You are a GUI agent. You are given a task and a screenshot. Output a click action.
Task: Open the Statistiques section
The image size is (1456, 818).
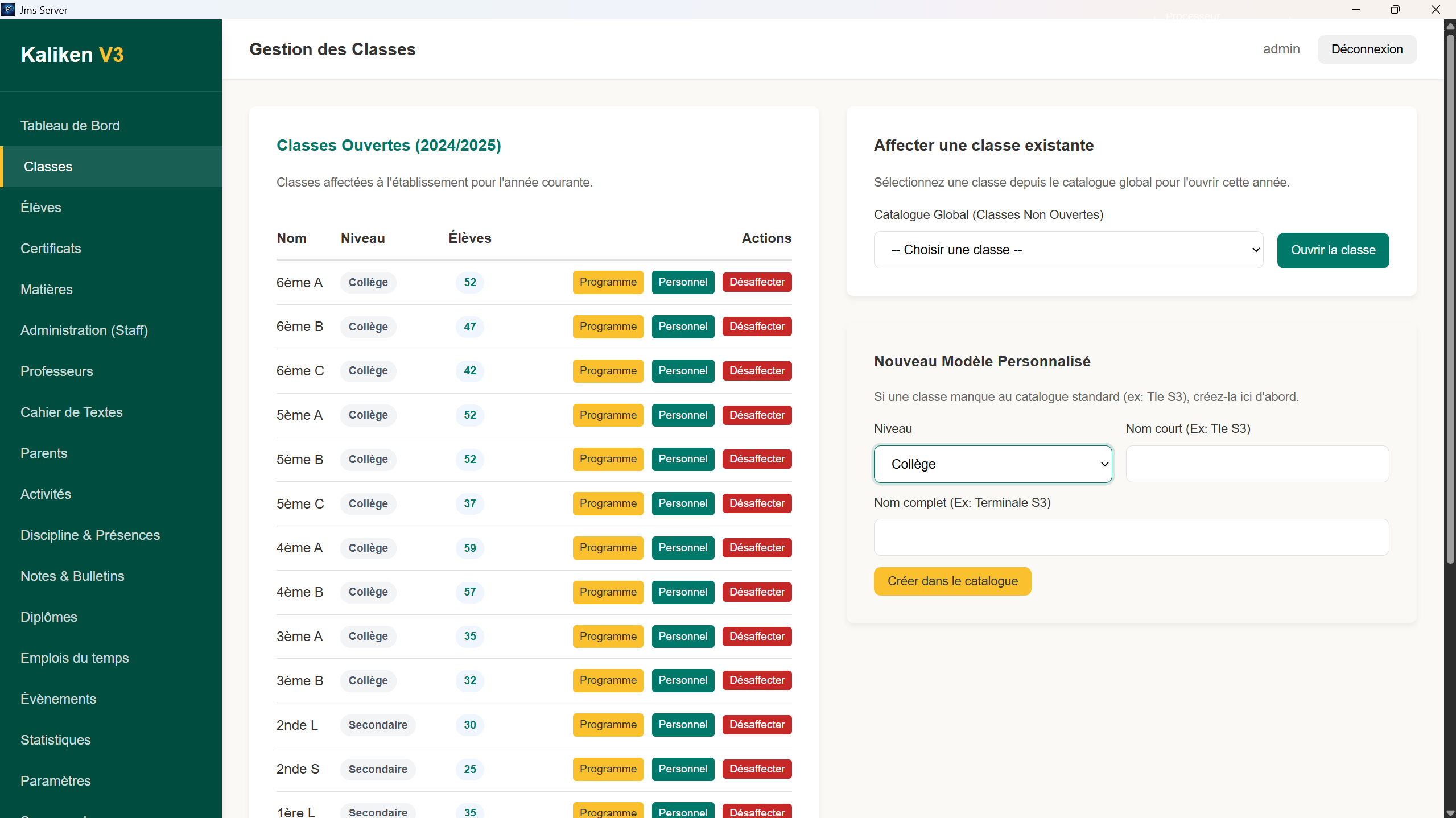[x=55, y=739]
